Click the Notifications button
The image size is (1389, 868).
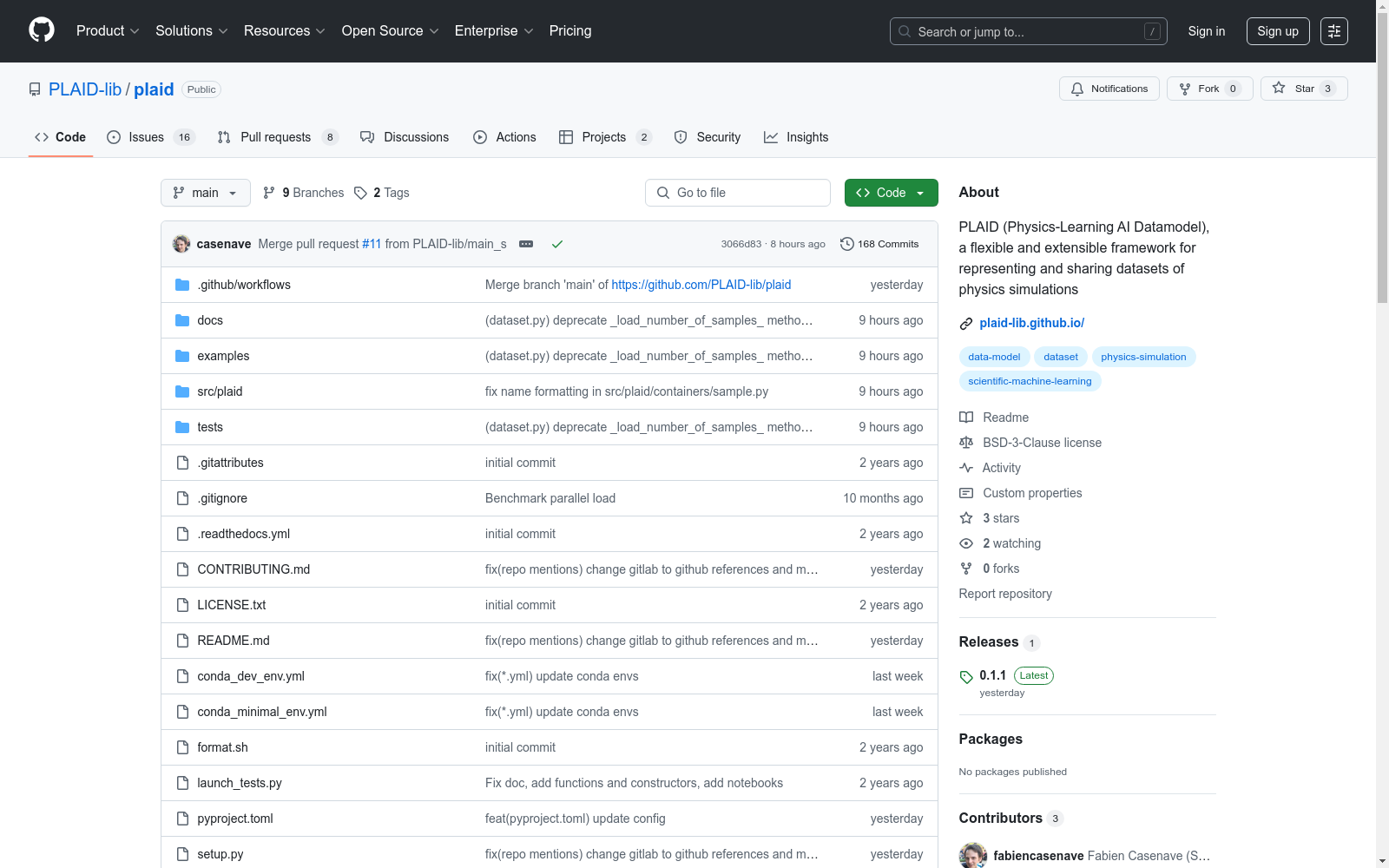point(1109,89)
